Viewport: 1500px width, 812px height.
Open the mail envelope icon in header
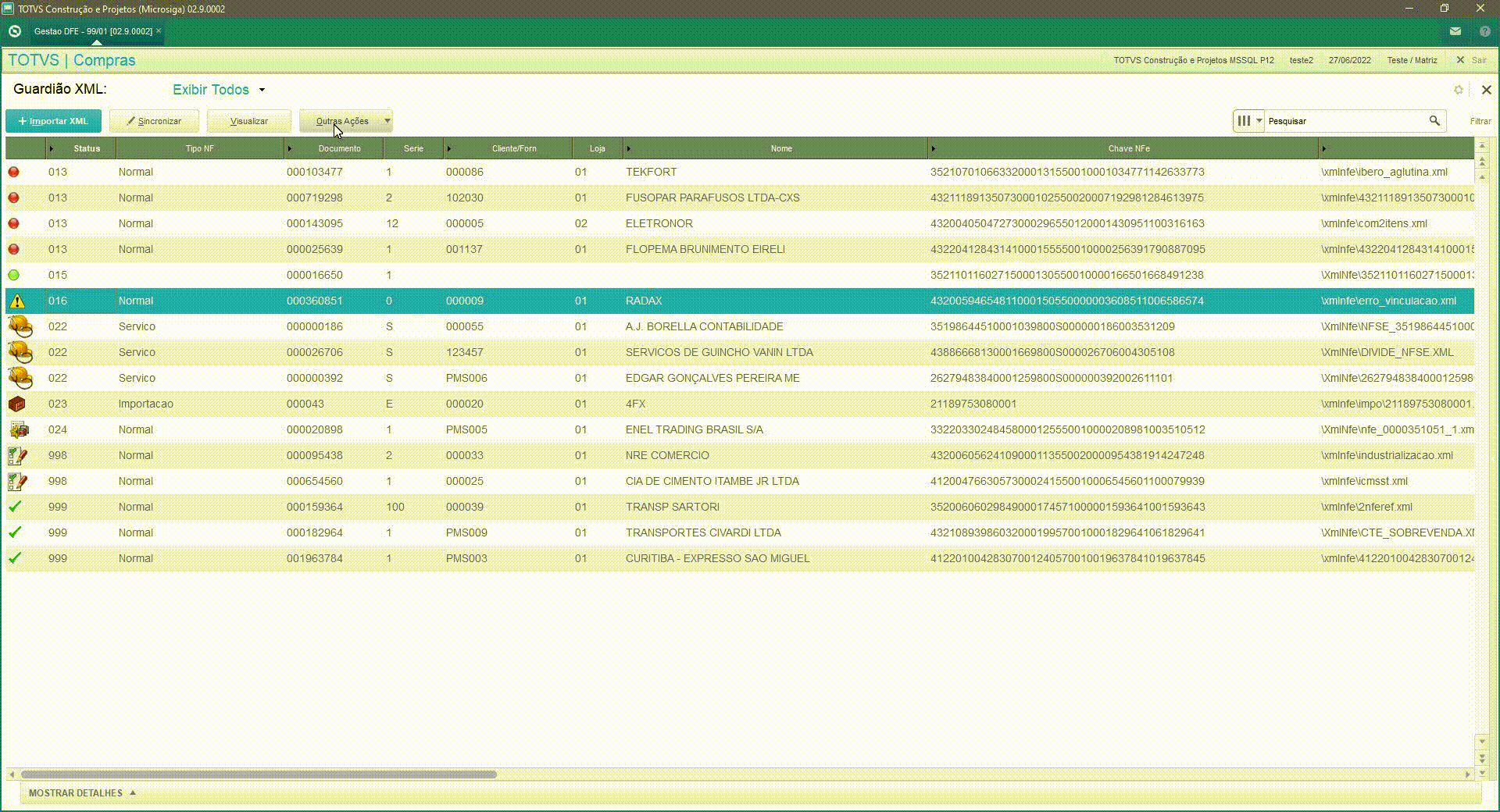pyautogui.click(x=1455, y=31)
